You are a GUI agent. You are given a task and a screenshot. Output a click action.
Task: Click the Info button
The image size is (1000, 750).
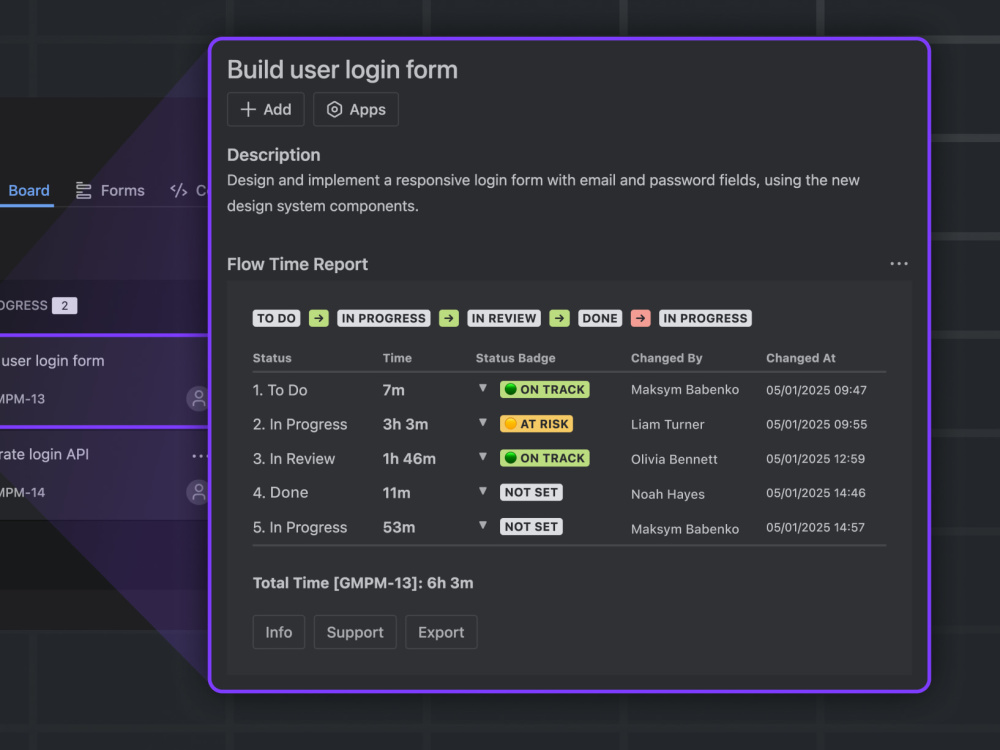pos(279,632)
